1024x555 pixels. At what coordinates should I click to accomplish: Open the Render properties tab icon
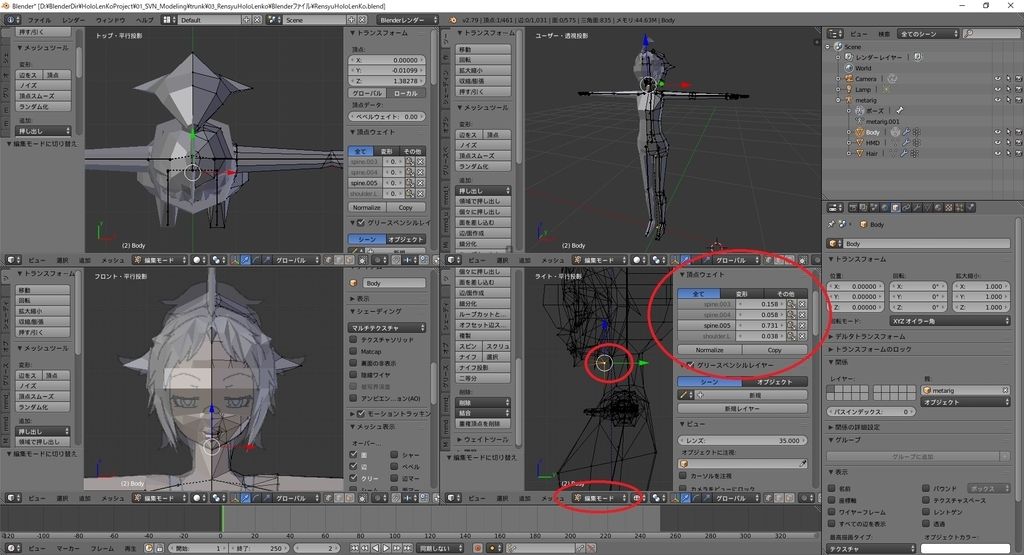[853, 208]
